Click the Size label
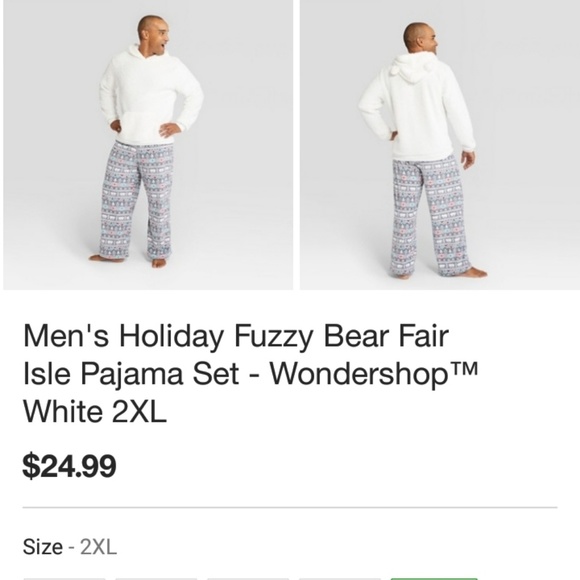The width and height of the screenshot is (580, 580). 43,547
